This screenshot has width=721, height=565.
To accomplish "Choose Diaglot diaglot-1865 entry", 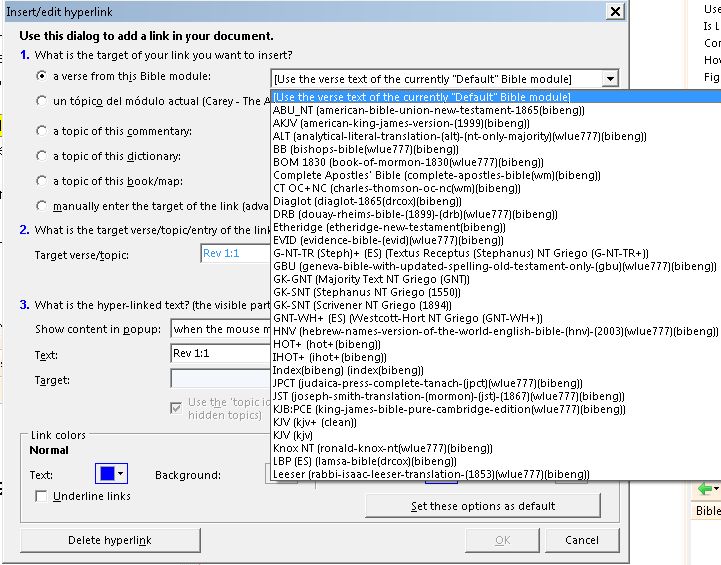I will pos(497,201).
